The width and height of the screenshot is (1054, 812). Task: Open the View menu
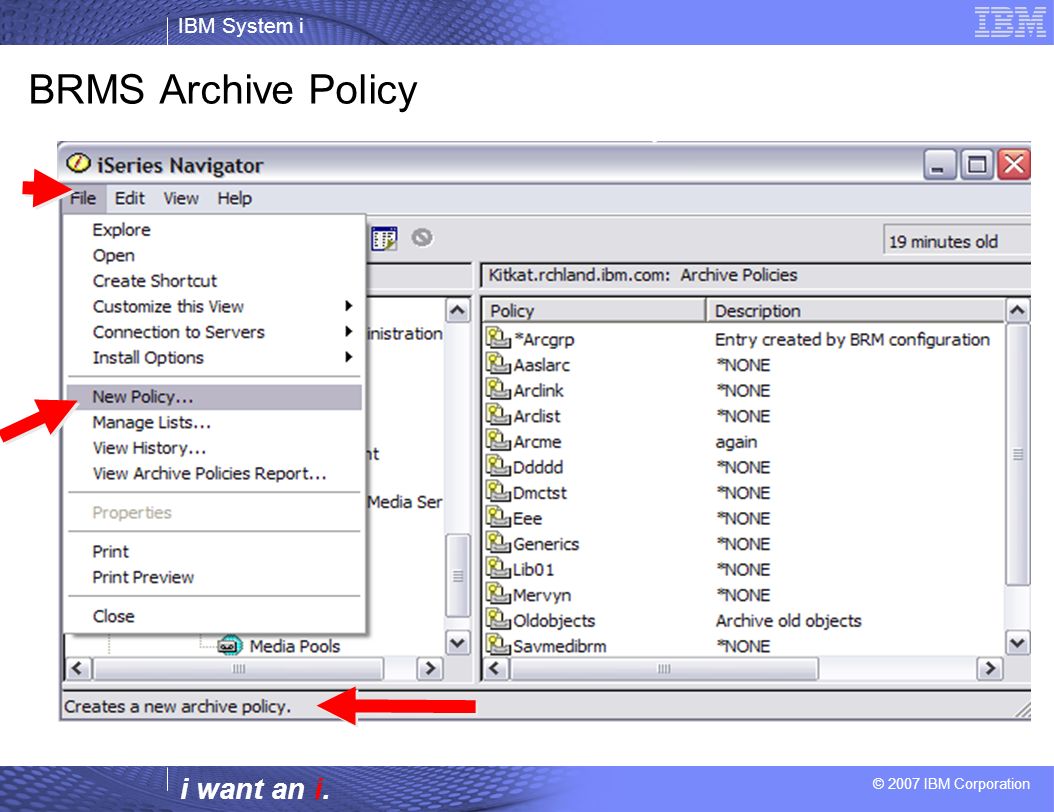(181, 198)
